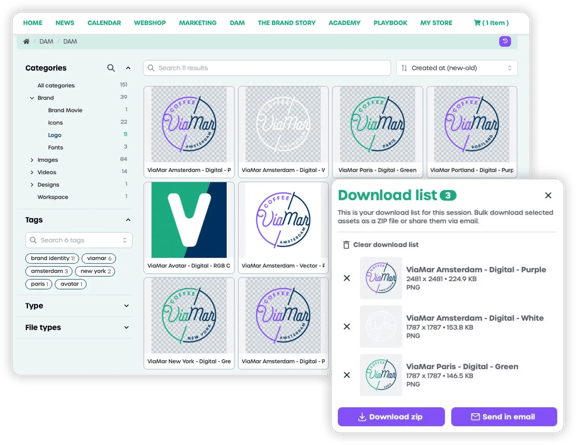The image size is (576, 445).
Task: Collapse the Categories section chevron
Action: [128, 68]
